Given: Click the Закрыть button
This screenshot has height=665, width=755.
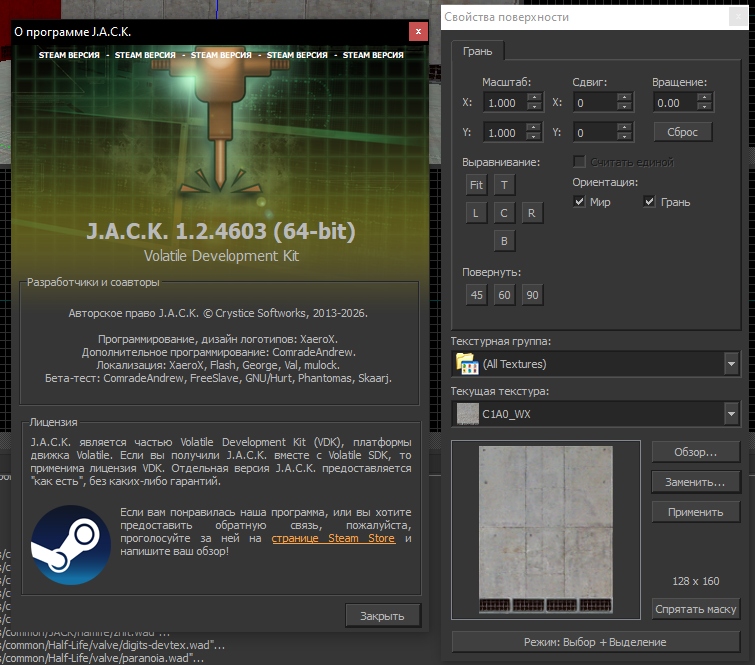Looking at the screenshot, I should coord(382,616).
